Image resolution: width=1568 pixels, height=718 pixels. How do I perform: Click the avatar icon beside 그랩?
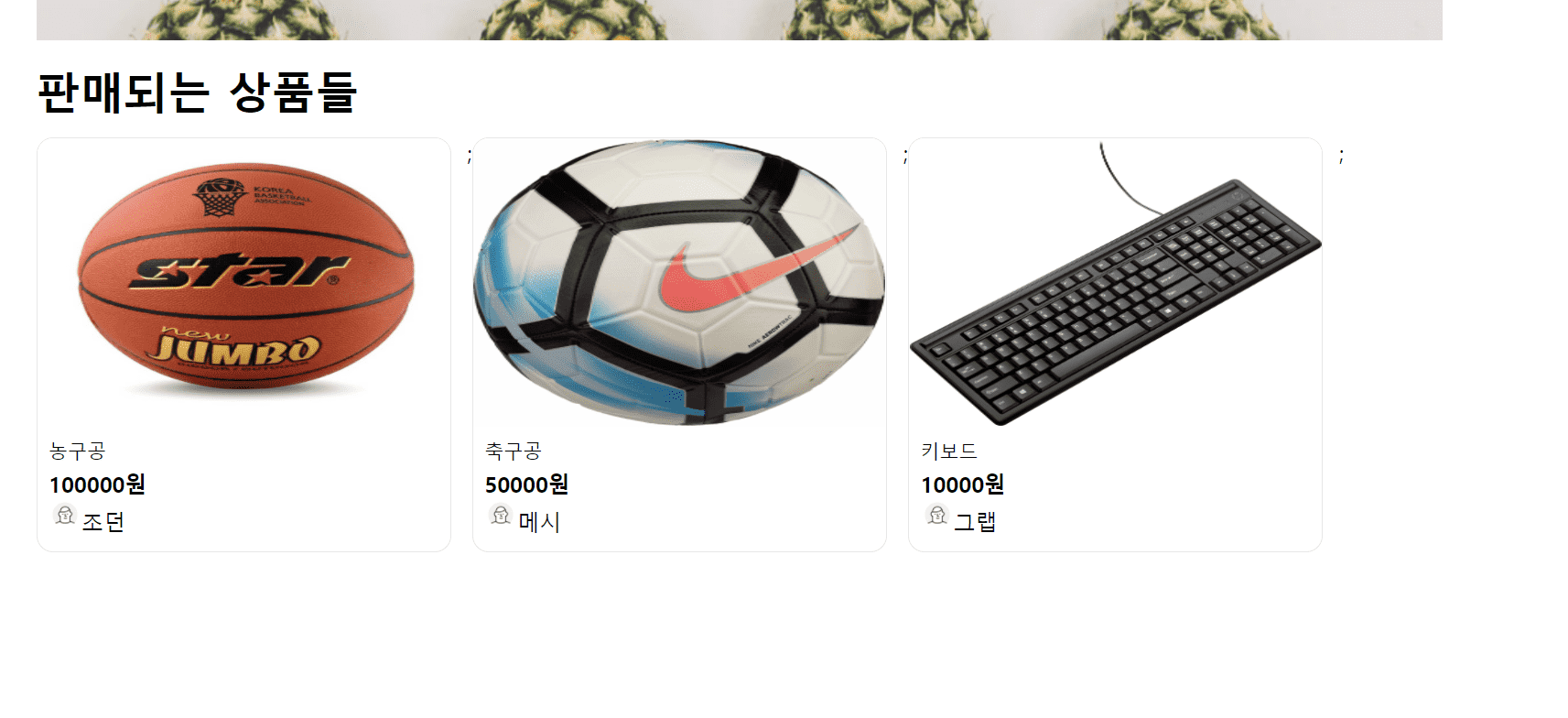[936, 515]
